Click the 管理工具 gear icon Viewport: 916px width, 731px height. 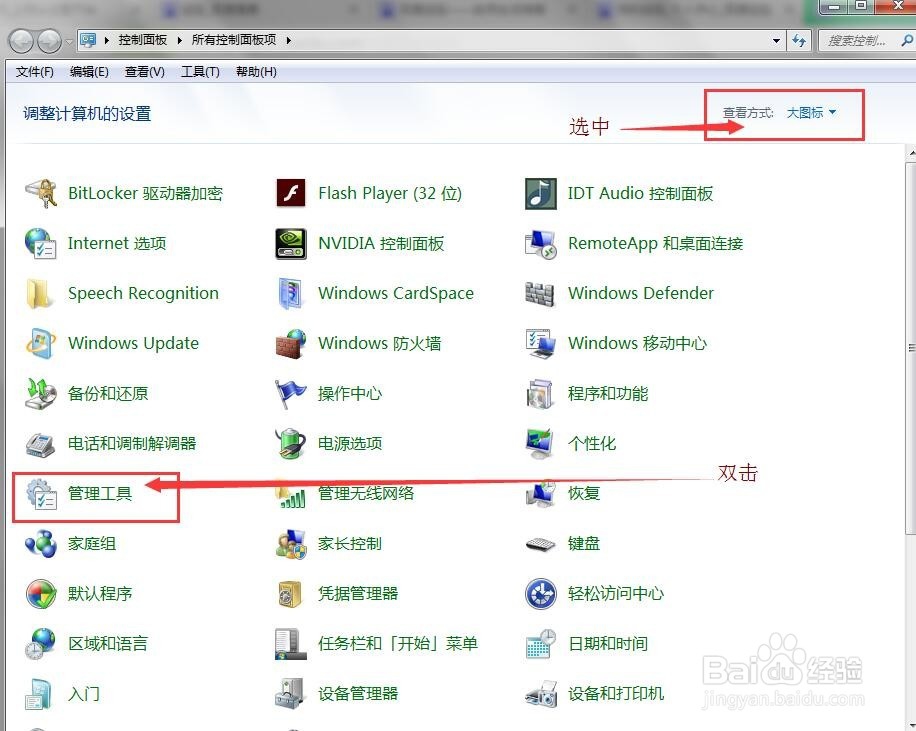[x=41, y=494]
